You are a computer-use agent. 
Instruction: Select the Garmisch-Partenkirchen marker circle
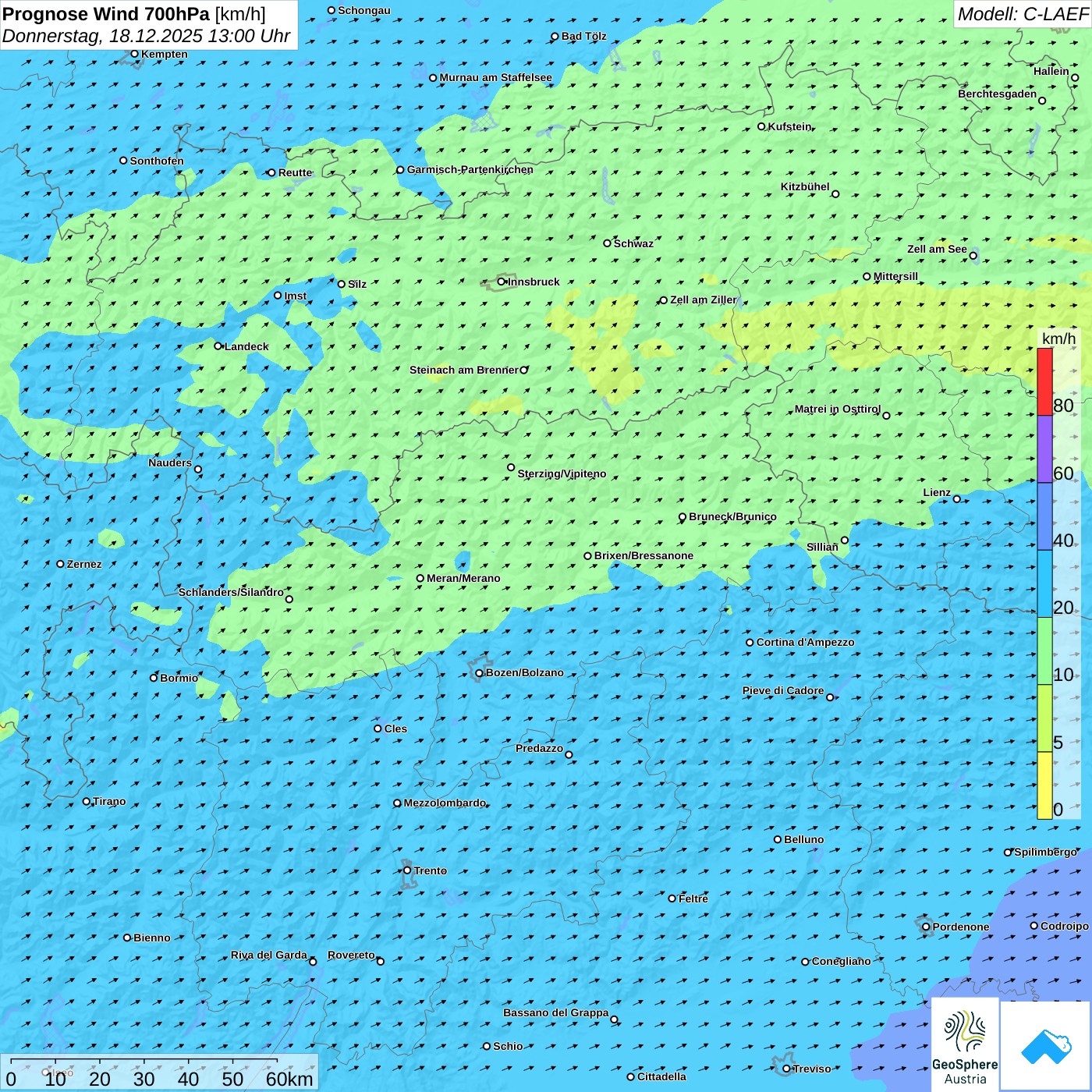[400, 170]
